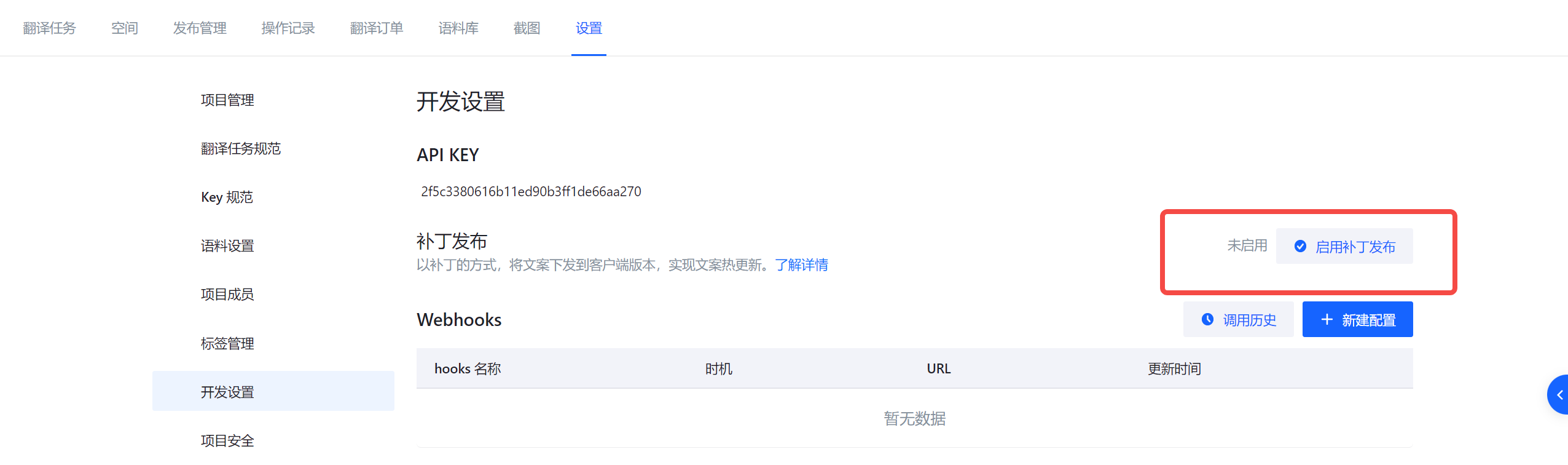1568x465 pixels.
Task: Go to the 发布管理 tab
Action: point(200,28)
